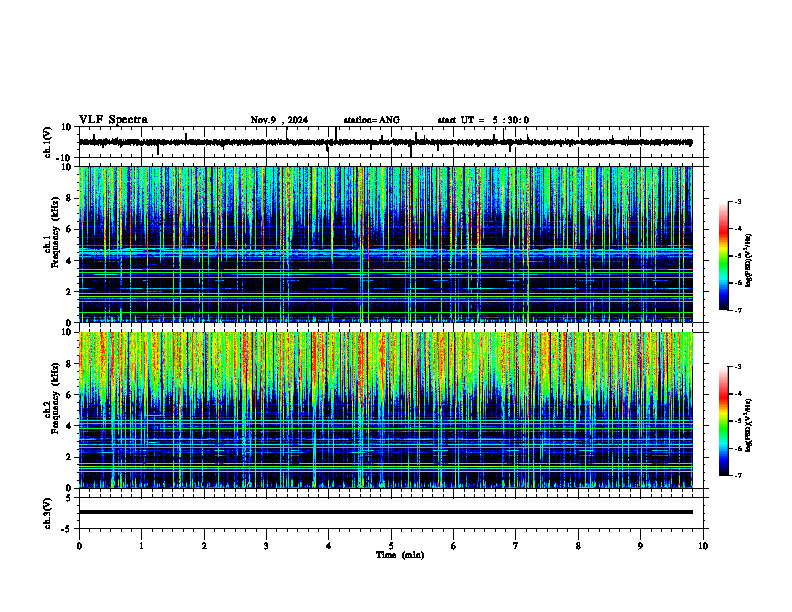This screenshot has width=792, height=612.
Task: Click the "4" kHz tick on ch.2 spectrogram axis
Action: pyautogui.click(x=69, y=426)
